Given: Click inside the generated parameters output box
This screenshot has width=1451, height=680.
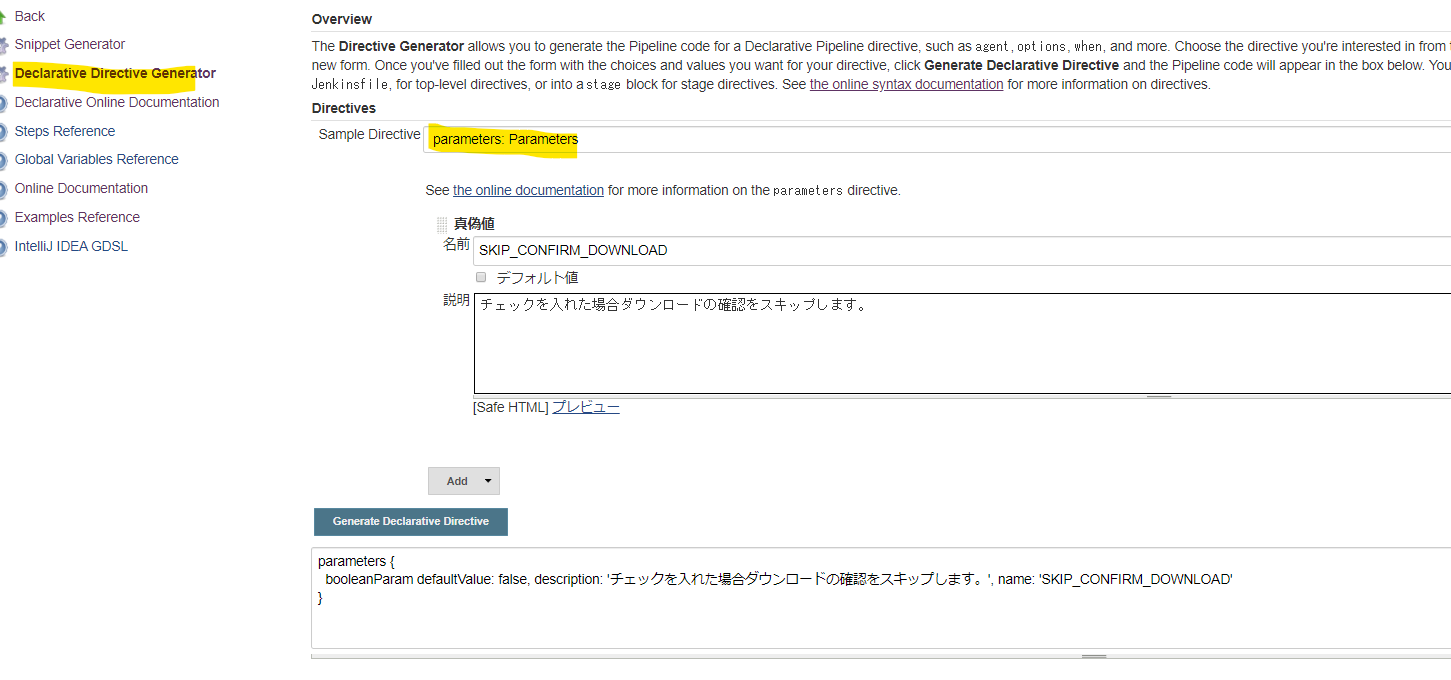Looking at the screenshot, I should click(880, 620).
